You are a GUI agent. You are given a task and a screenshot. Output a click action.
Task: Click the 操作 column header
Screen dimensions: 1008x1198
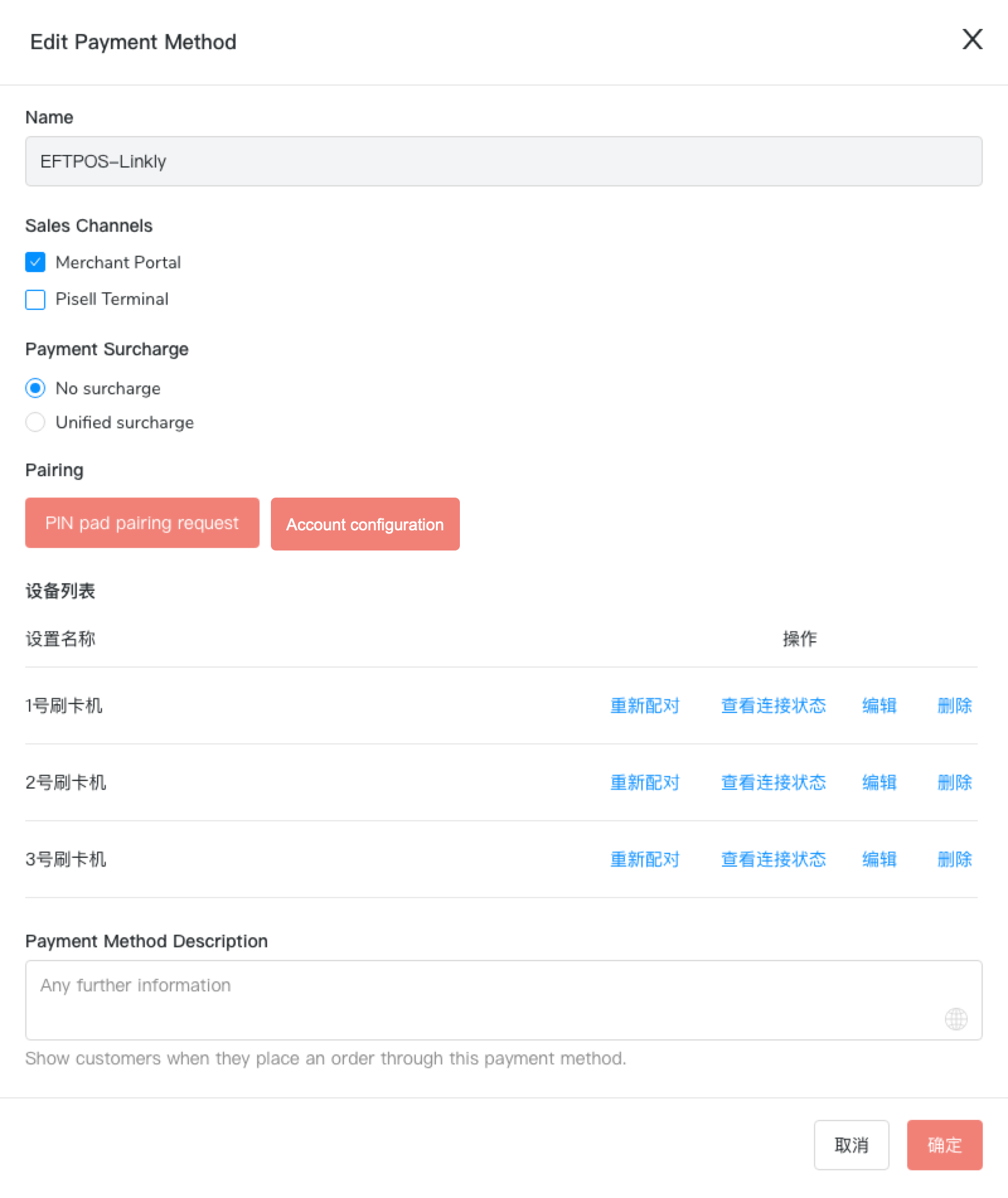pyautogui.click(x=800, y=639)
